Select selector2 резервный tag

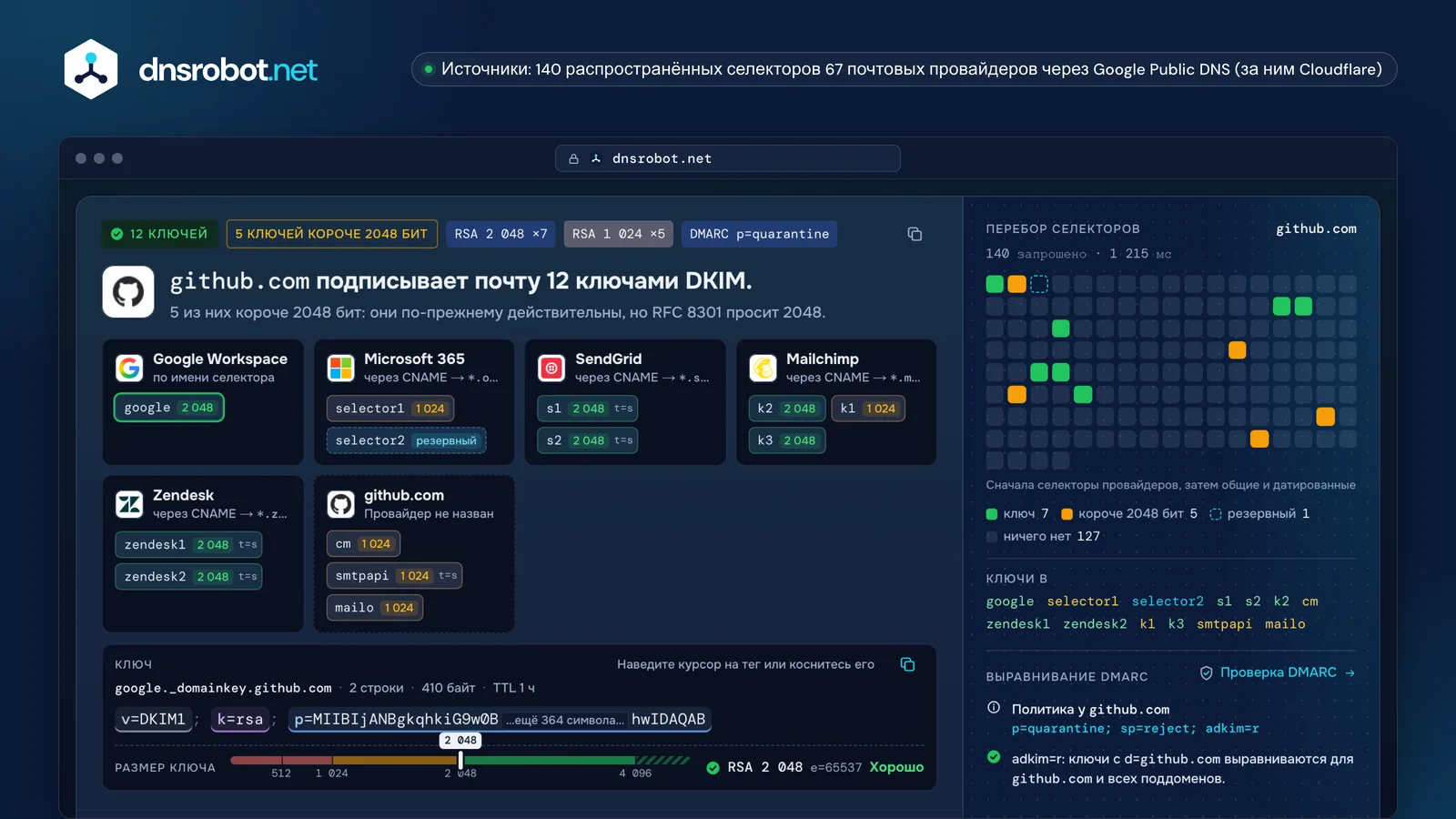[406, 440]
